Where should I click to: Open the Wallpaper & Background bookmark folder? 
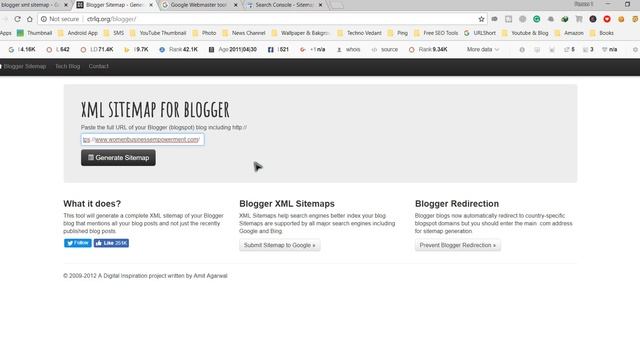300,33
